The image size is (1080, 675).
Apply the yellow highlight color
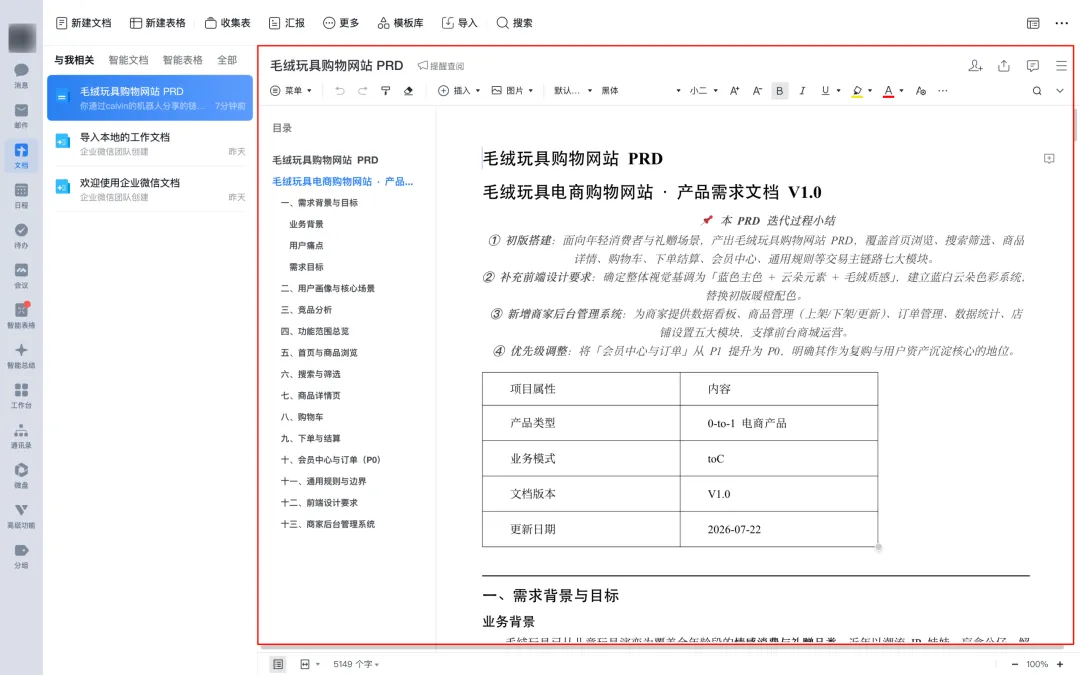click(x=857, y=91)
